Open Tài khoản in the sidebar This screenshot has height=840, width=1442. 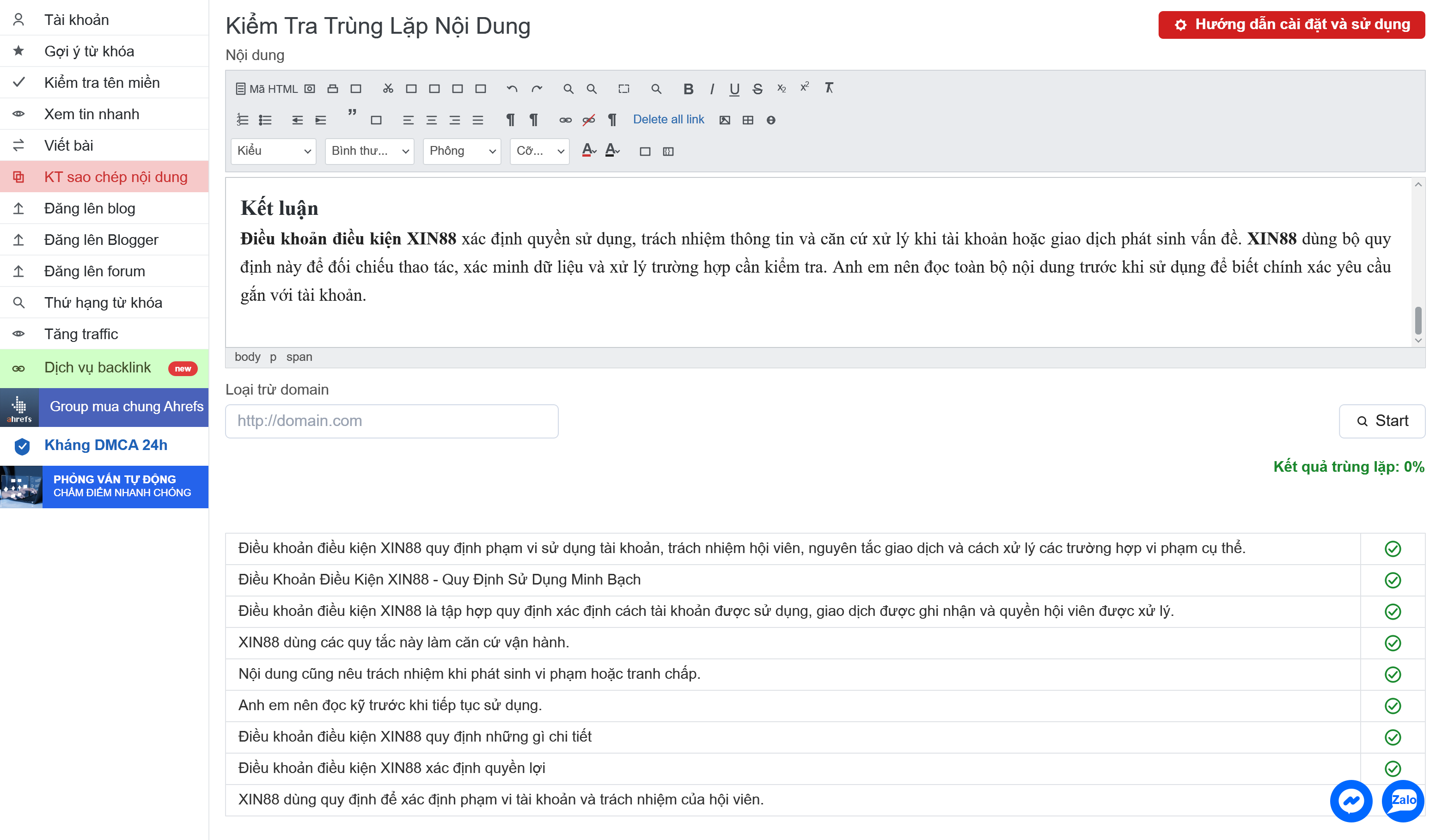(x=104, y=20)
